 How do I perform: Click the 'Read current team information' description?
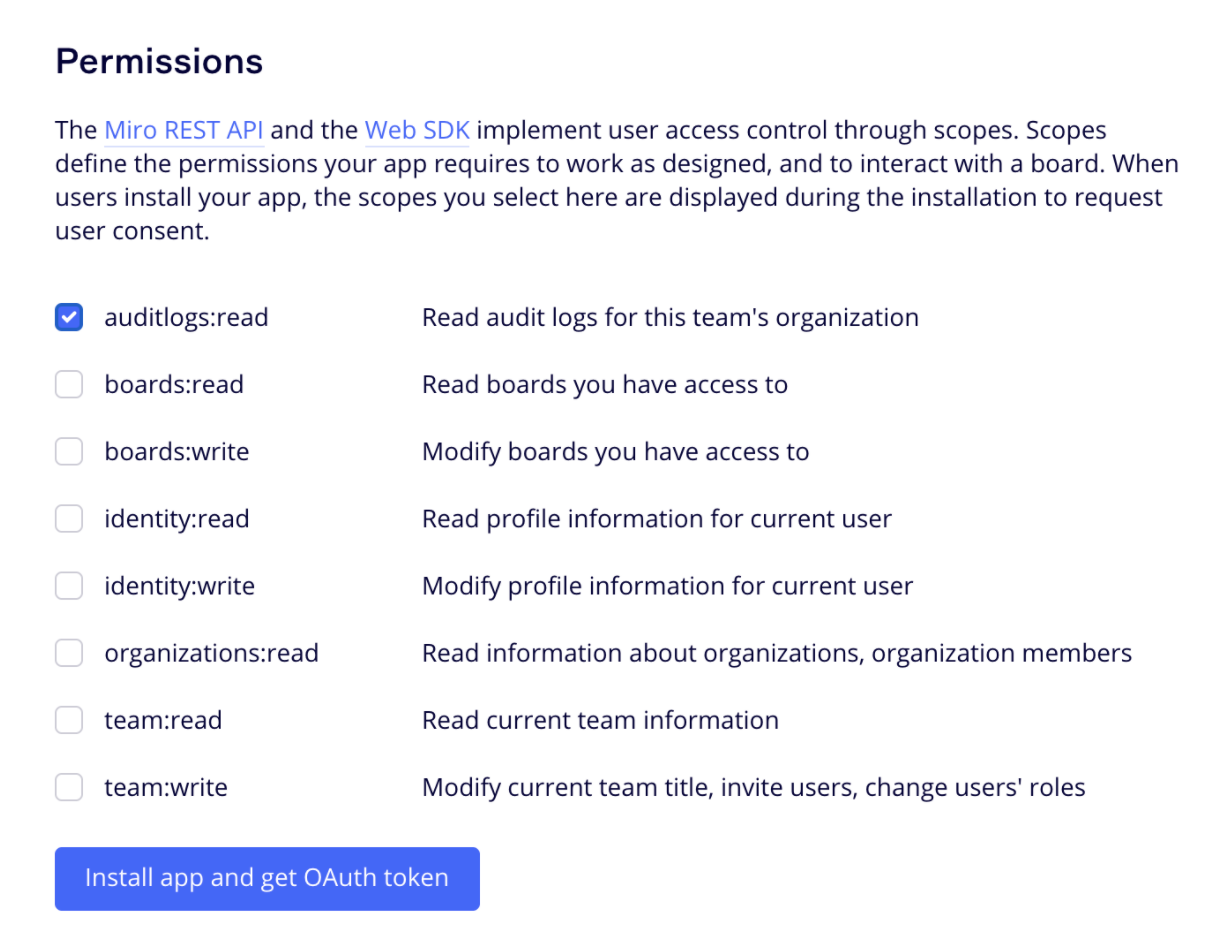click(x=600, y=720)
